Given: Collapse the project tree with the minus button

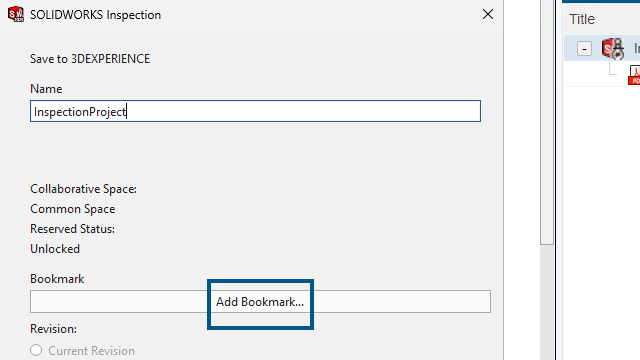Looking at the screenshot, I should pyautogui.click(x=584, y=49).
